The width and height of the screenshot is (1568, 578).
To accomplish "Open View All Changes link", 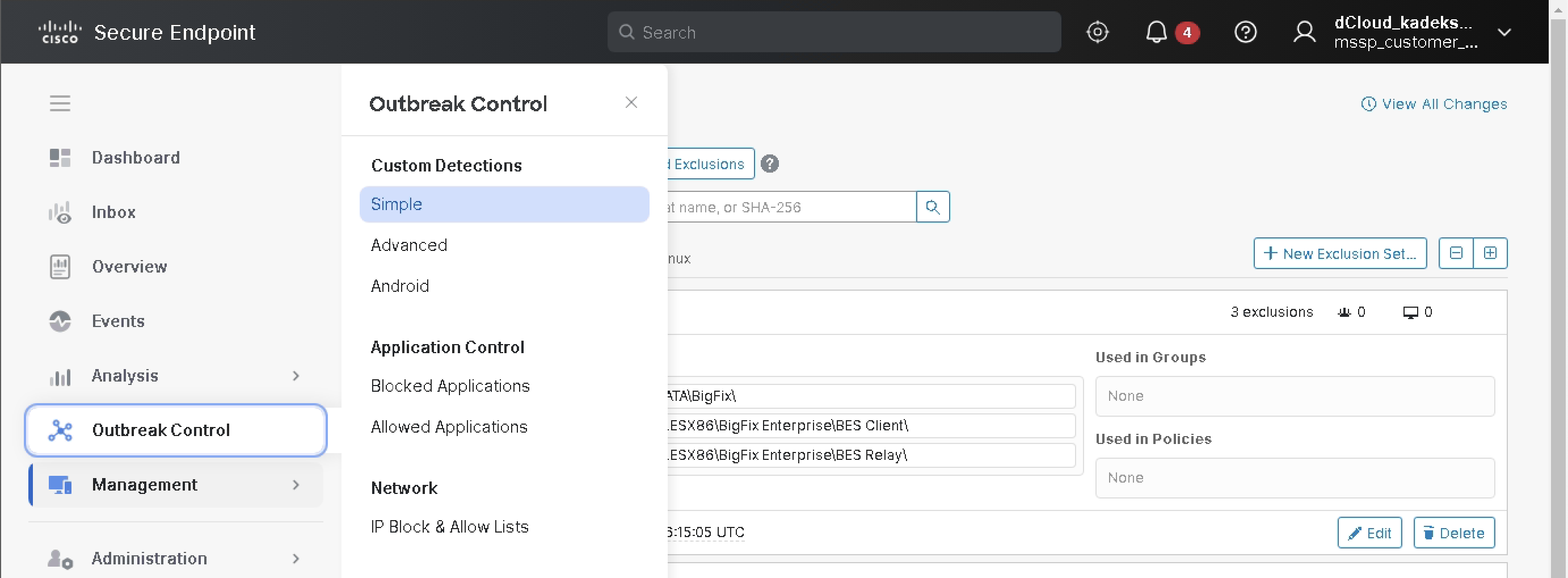I will coord(1434,104).
